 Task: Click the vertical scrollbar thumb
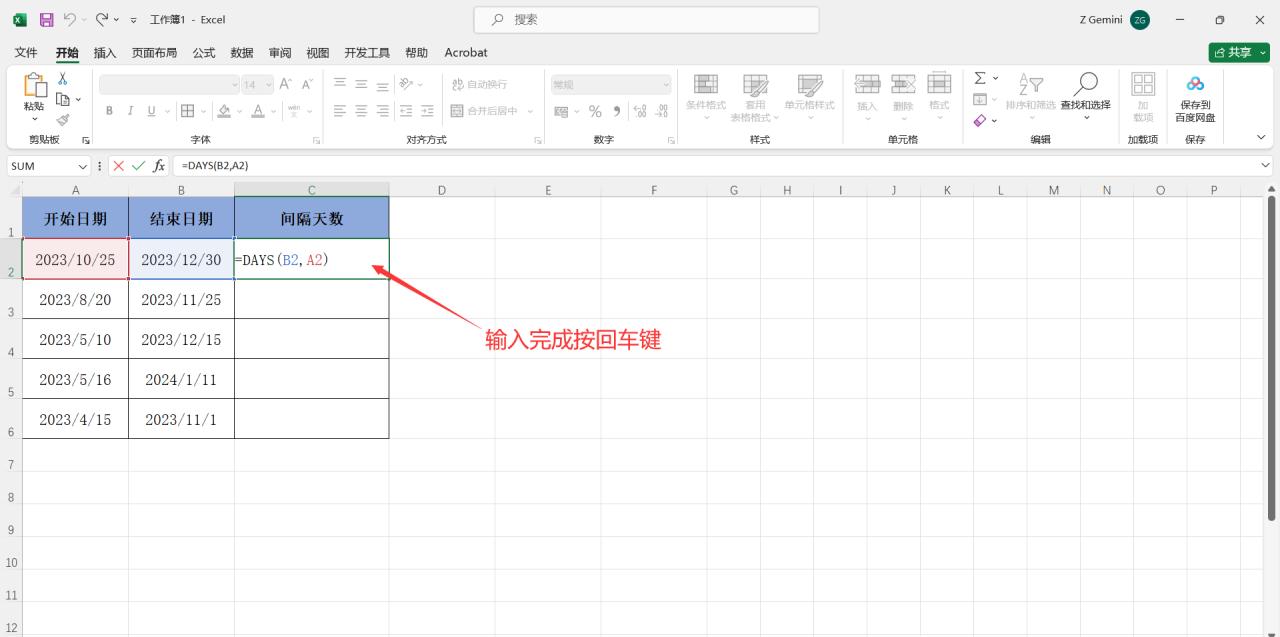tap(1272, 360)
